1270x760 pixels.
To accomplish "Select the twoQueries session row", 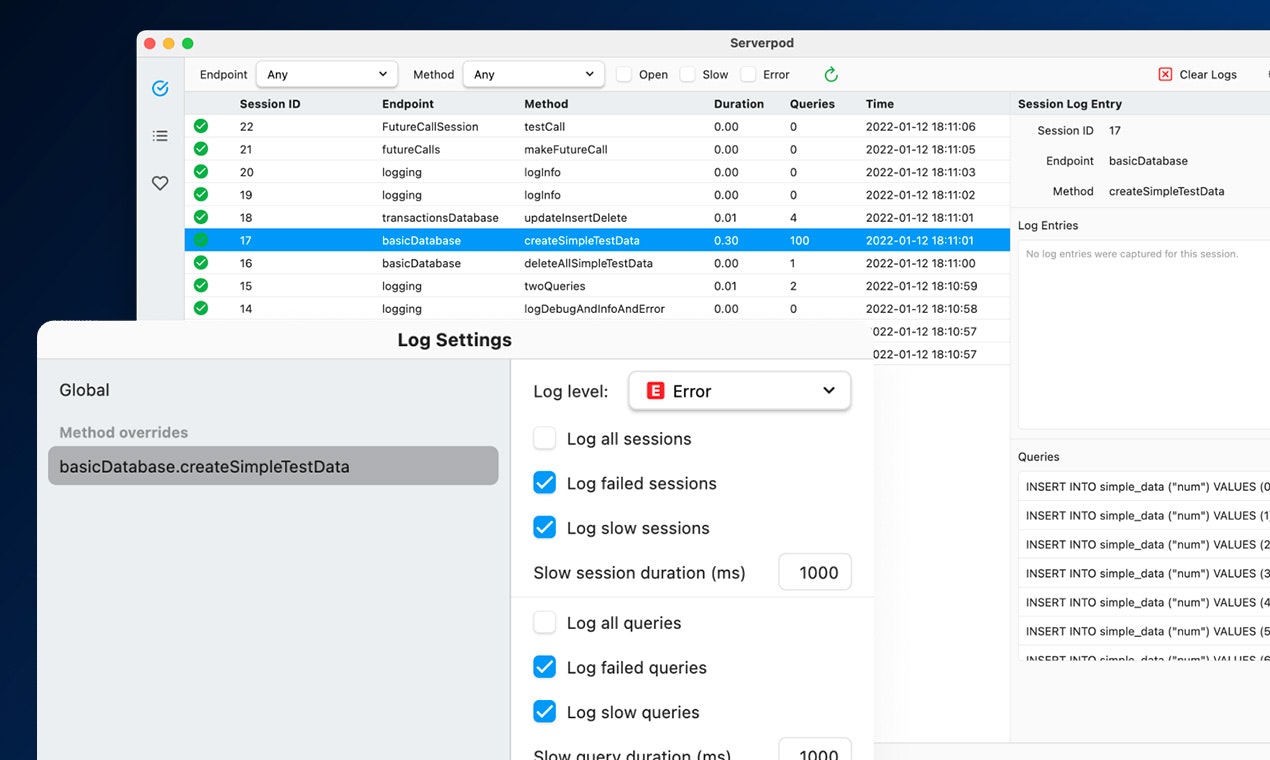I will click(x=597, y=285).
